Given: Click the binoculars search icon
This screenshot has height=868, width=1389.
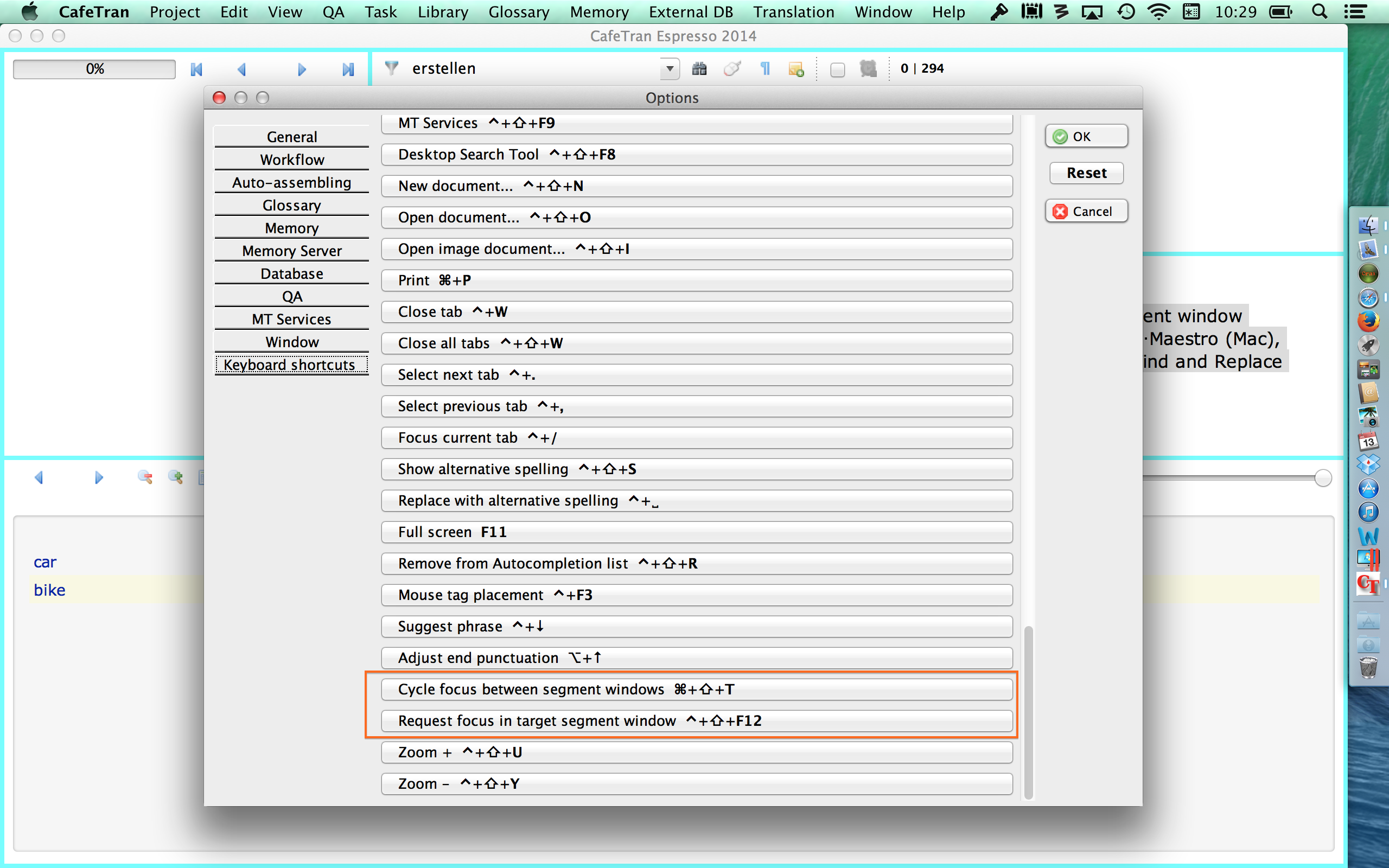Looking at the screenshot, I should (699, 69).
